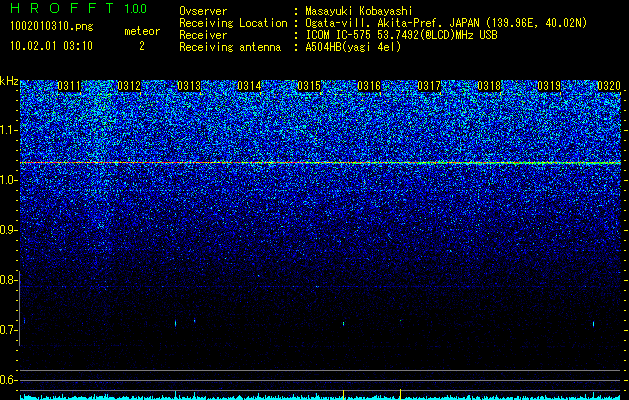Click the 0312 time marker
Viewport: 629px width, 400px height.
(x=129, y=86)
